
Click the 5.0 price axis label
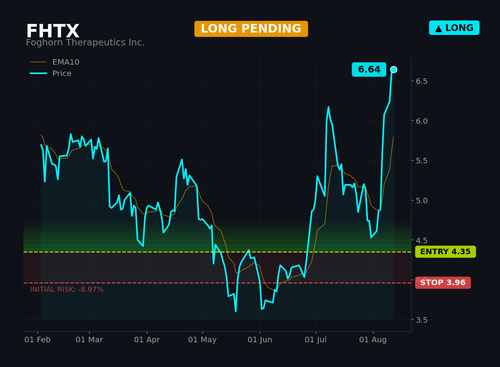(x=421, y=201)
